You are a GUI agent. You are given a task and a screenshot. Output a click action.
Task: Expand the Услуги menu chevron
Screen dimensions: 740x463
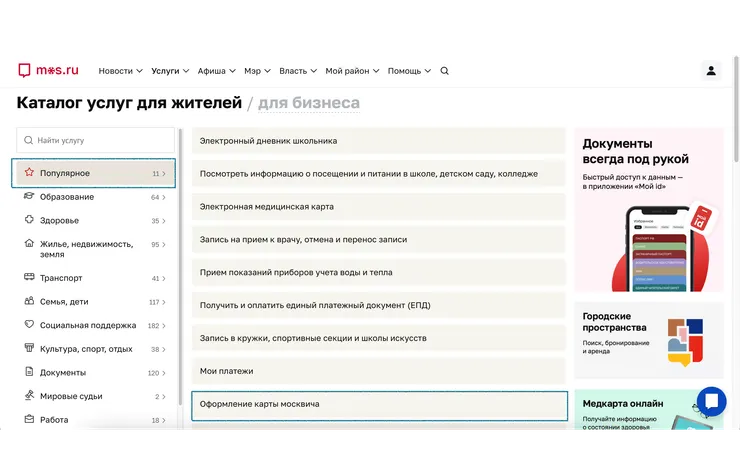click(x=186, y=71)
